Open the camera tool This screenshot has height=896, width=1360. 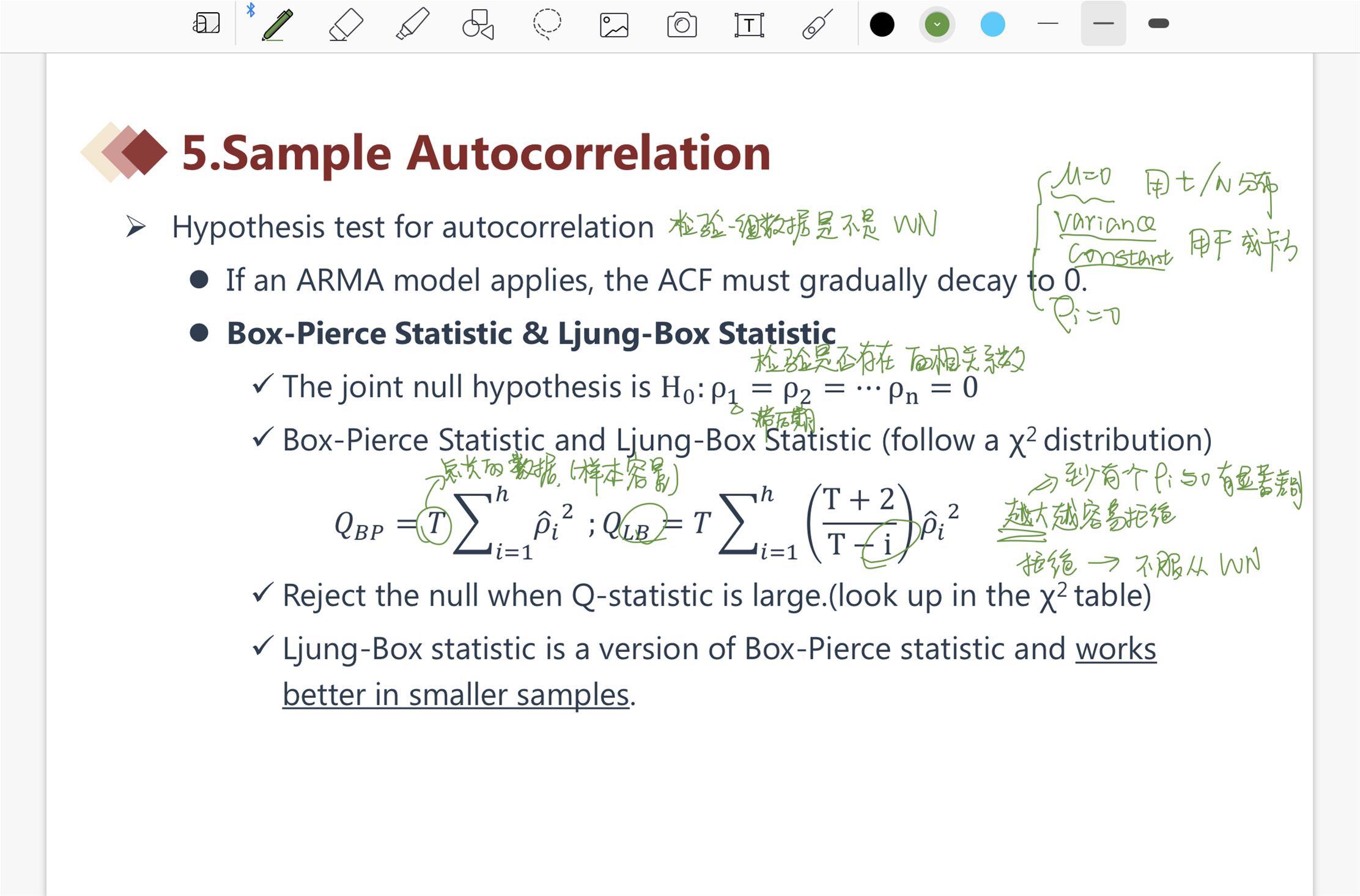click(x=682, y=25)
